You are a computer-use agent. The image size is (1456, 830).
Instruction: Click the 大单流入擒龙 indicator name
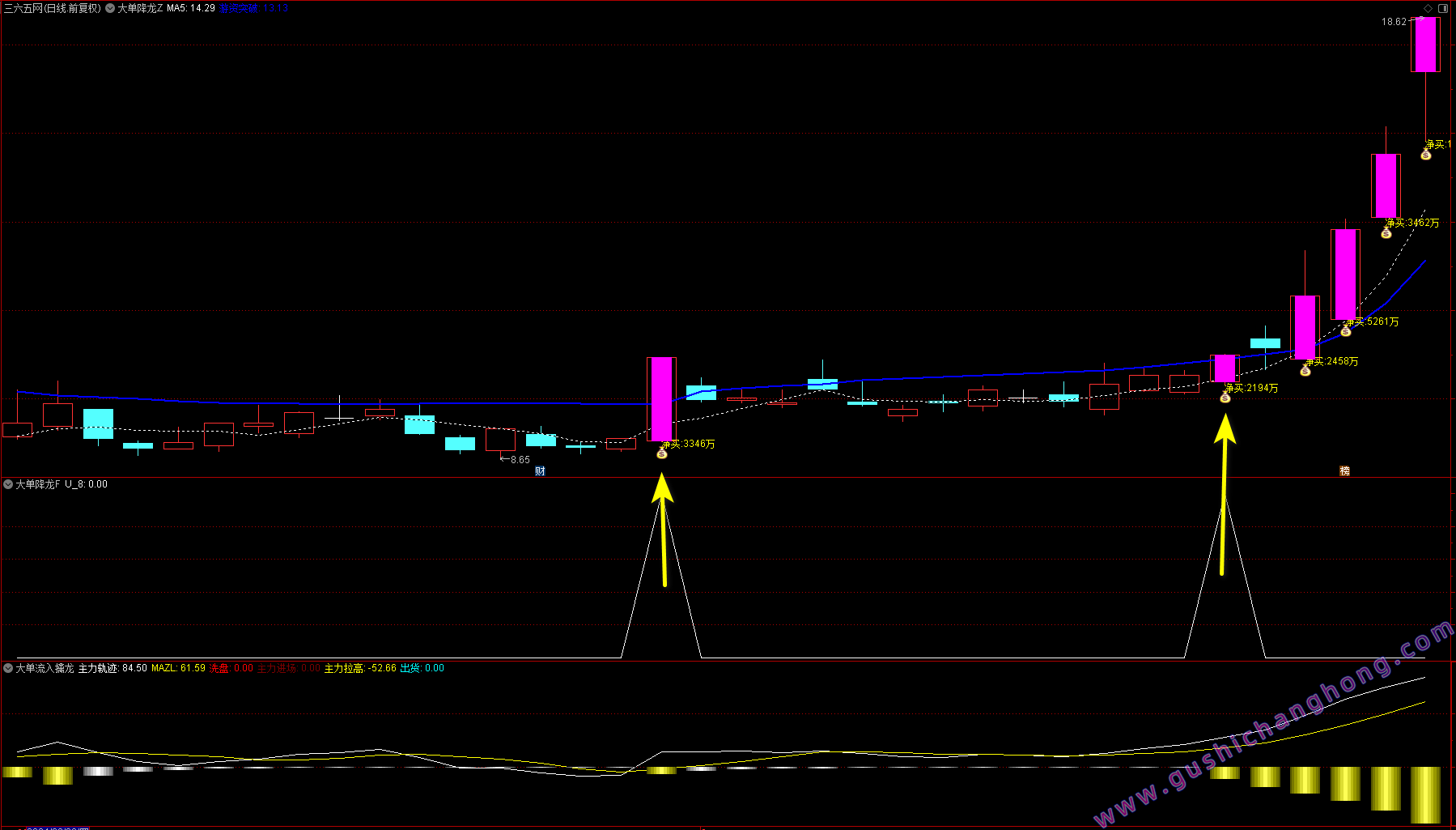pos(45,668)
